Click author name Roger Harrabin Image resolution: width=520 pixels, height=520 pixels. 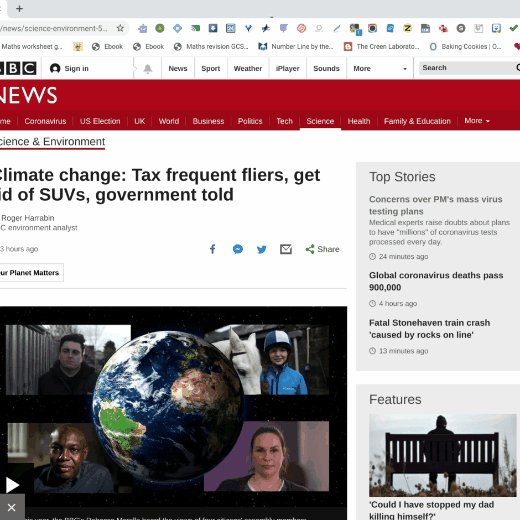point(28,218)
